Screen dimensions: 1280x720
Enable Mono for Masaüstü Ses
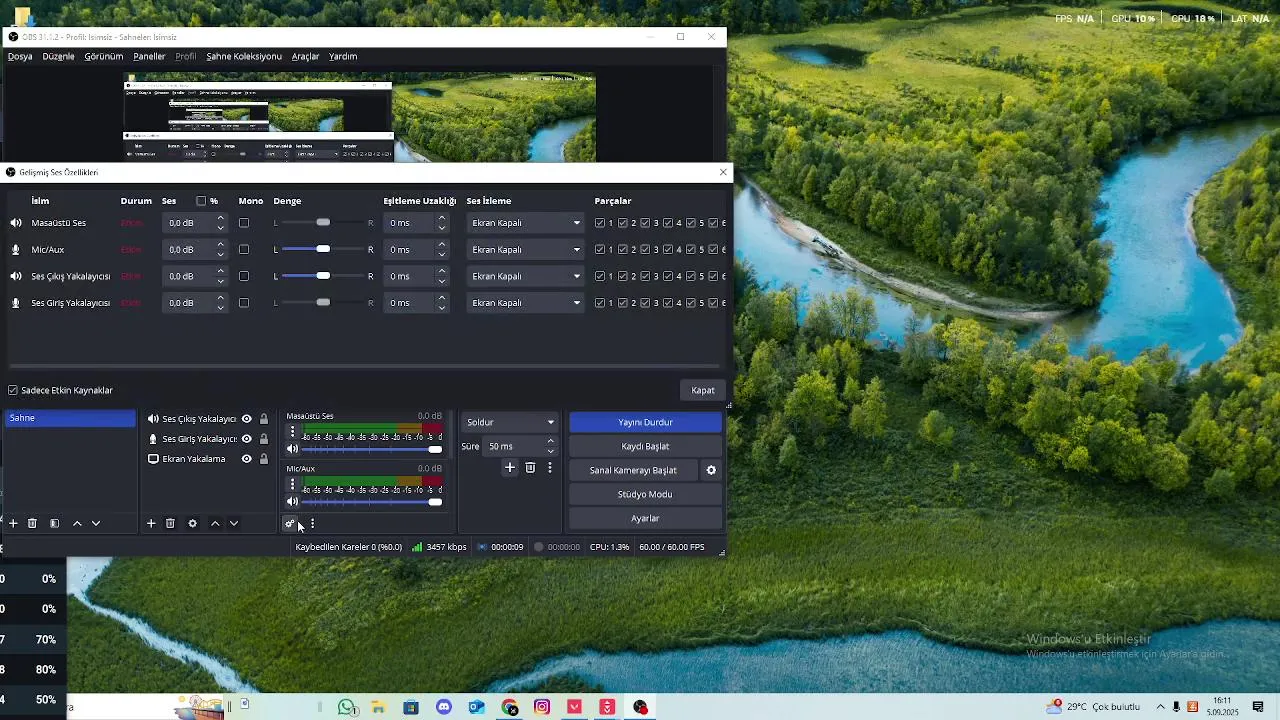[x=243, y=223]
